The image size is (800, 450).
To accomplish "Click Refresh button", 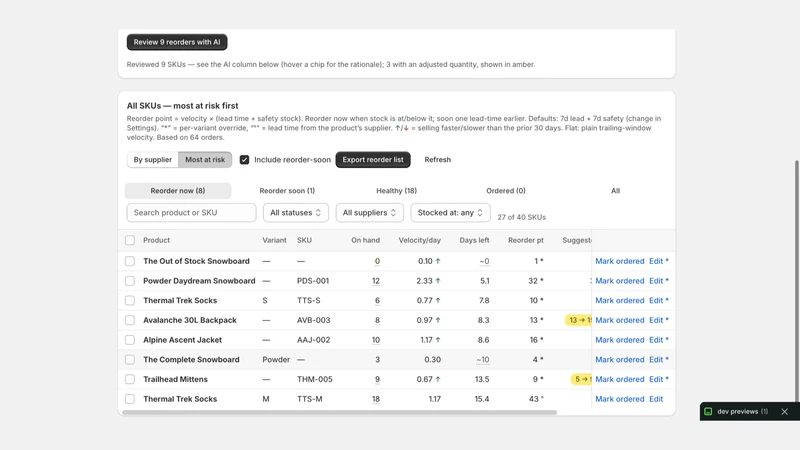I will click(x=438, y=160).
